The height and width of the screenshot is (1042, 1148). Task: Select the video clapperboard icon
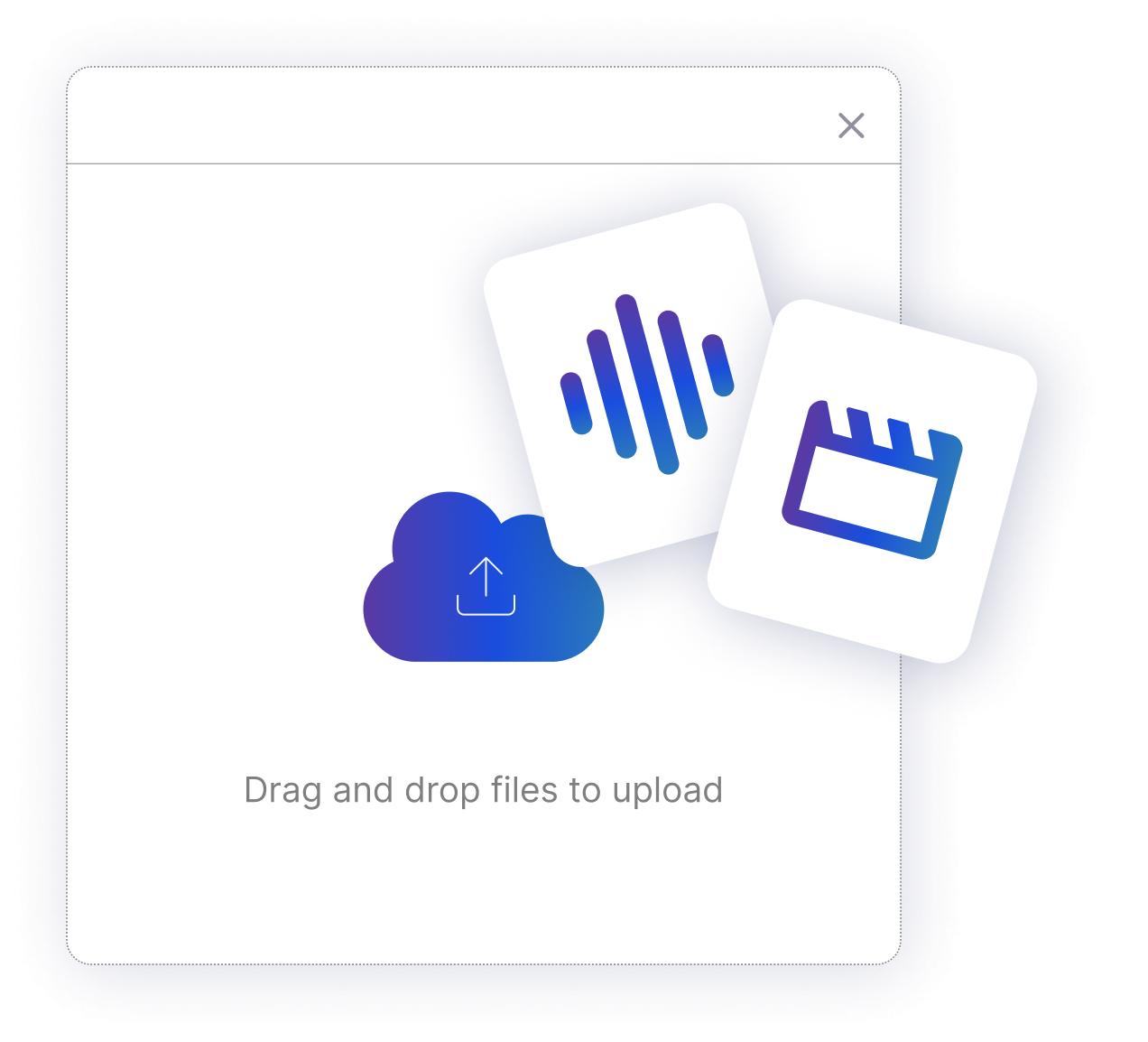point(872,479)
